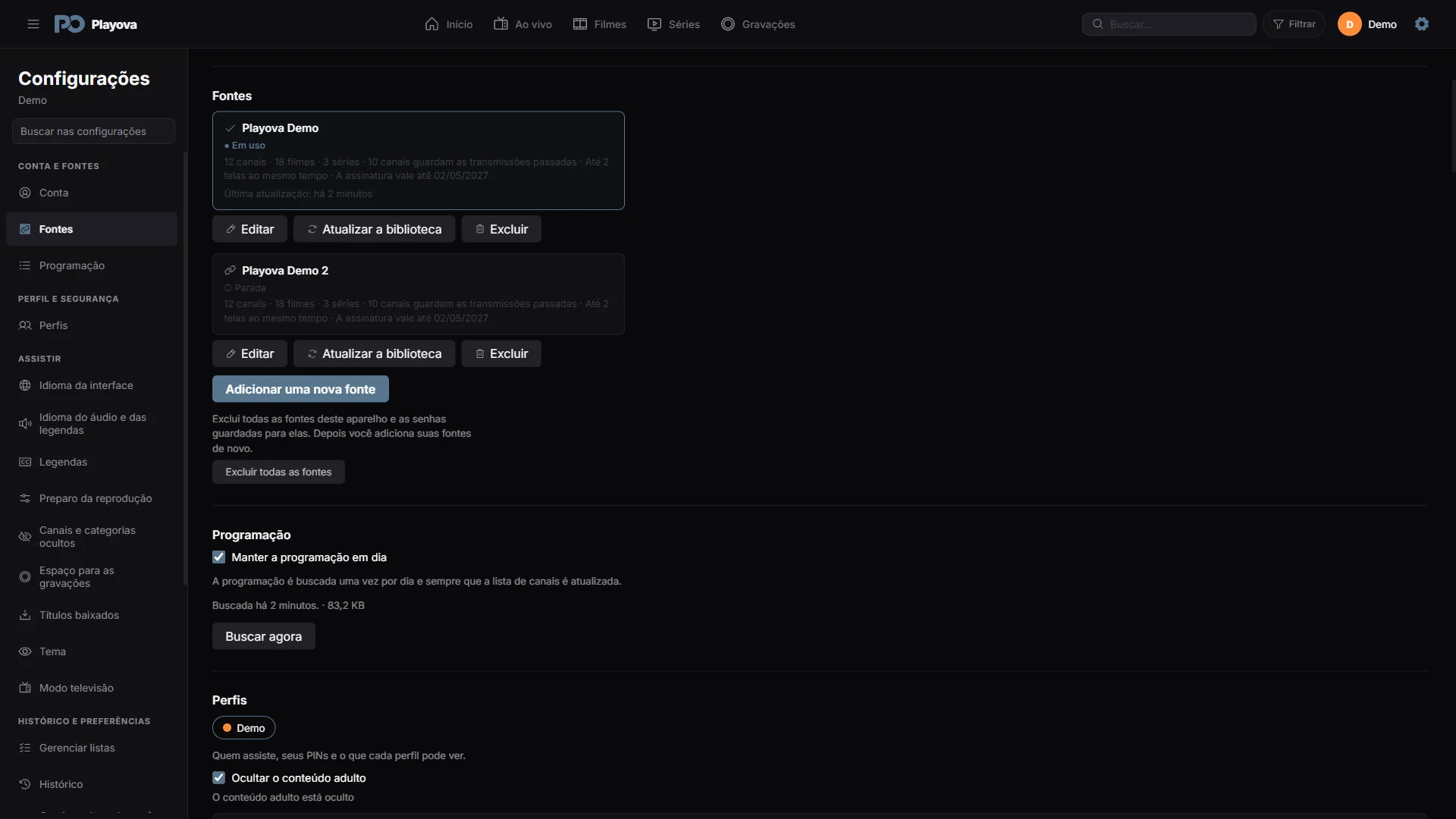
Task: Click Excluir todas as fontes
Action: point(278,472)
